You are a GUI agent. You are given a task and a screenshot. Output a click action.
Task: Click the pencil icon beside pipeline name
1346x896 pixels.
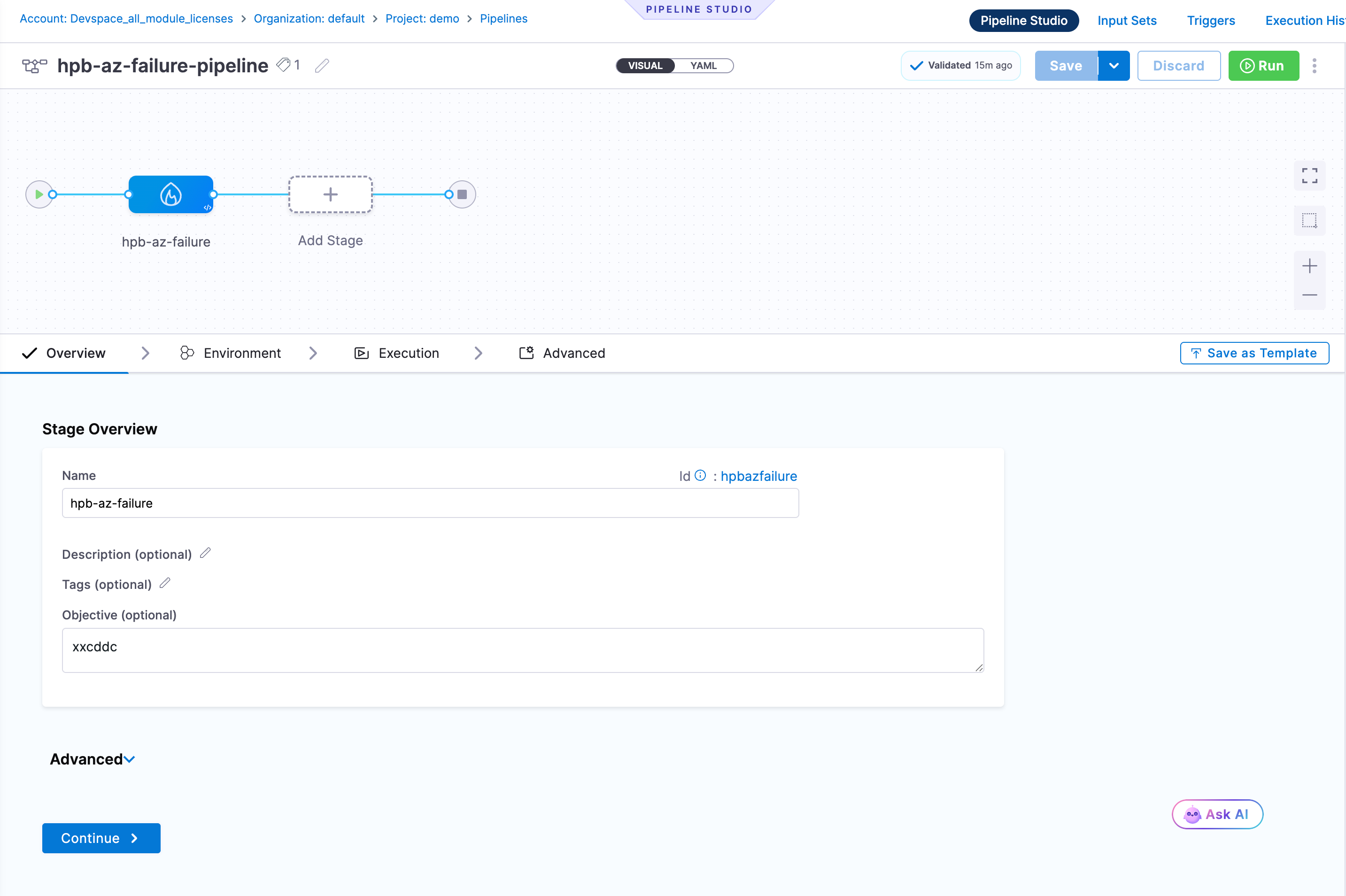pos(322,66)
